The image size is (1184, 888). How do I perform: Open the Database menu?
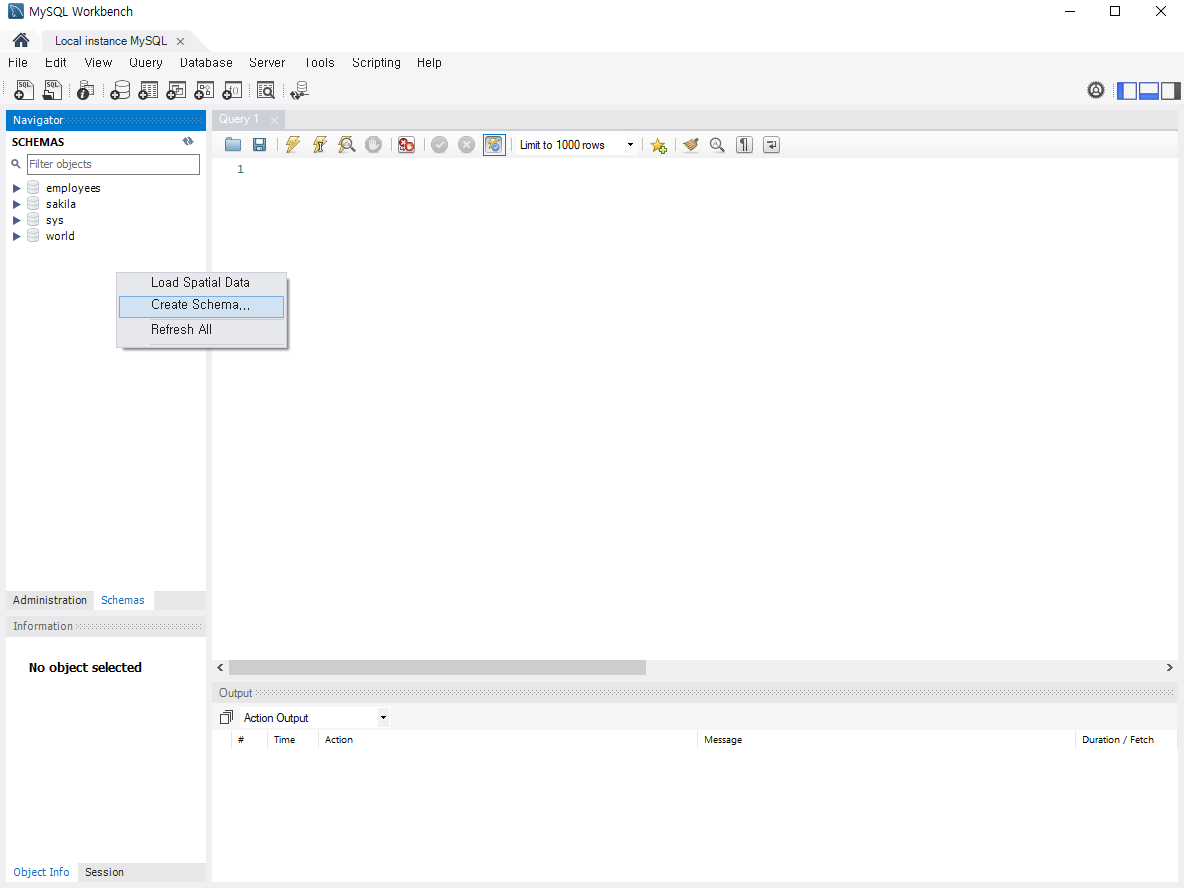click(x=206, y=63)
